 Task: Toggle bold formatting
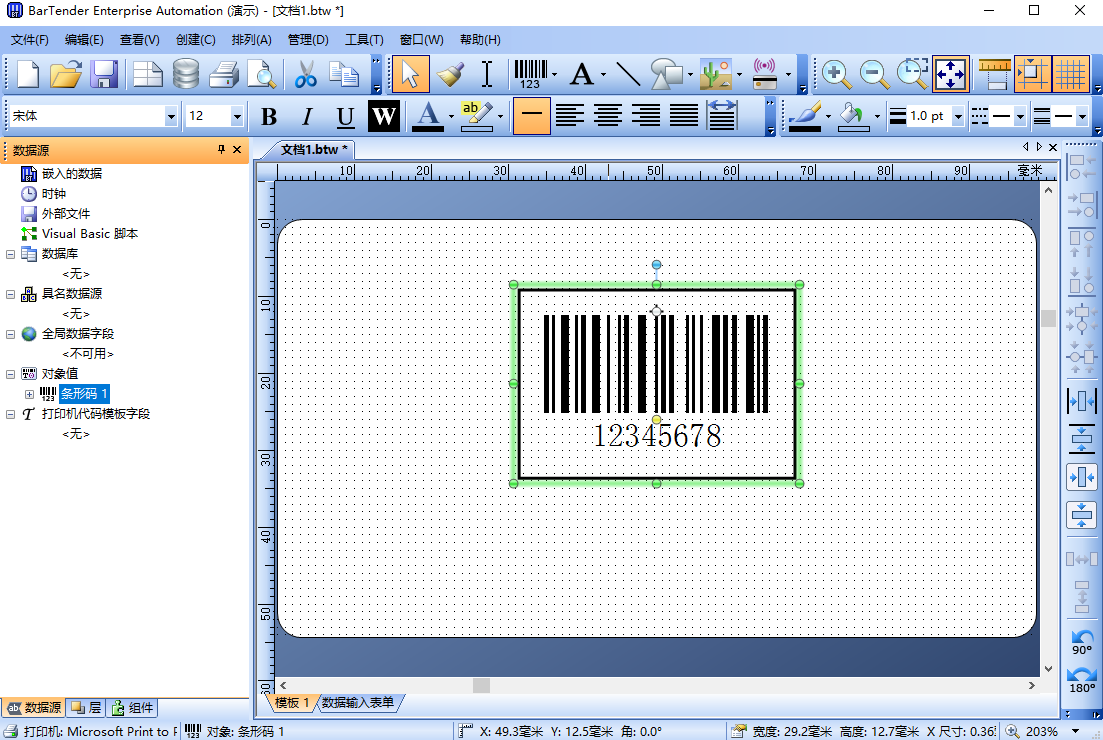pyautogui.click(x=269, y=116)
